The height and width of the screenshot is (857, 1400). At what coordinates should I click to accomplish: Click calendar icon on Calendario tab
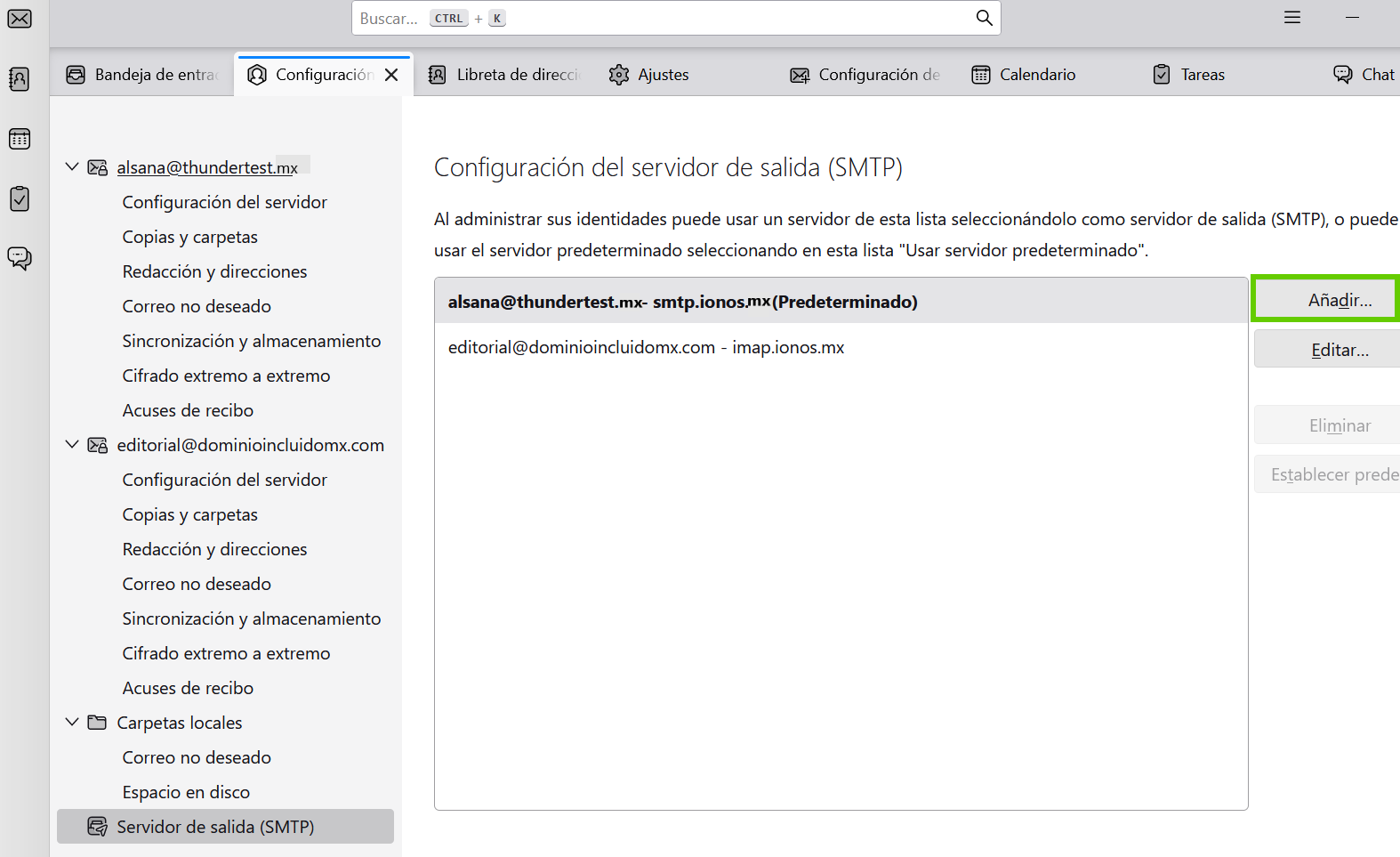coord(981,75)
